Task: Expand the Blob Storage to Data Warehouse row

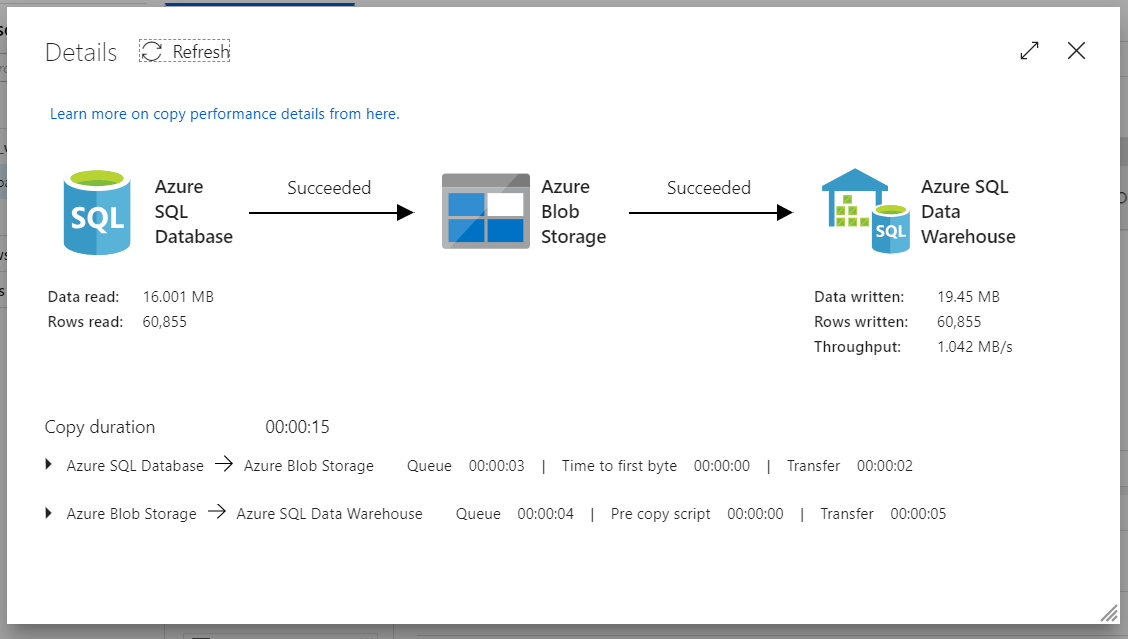Action: [x=50, y=513]
